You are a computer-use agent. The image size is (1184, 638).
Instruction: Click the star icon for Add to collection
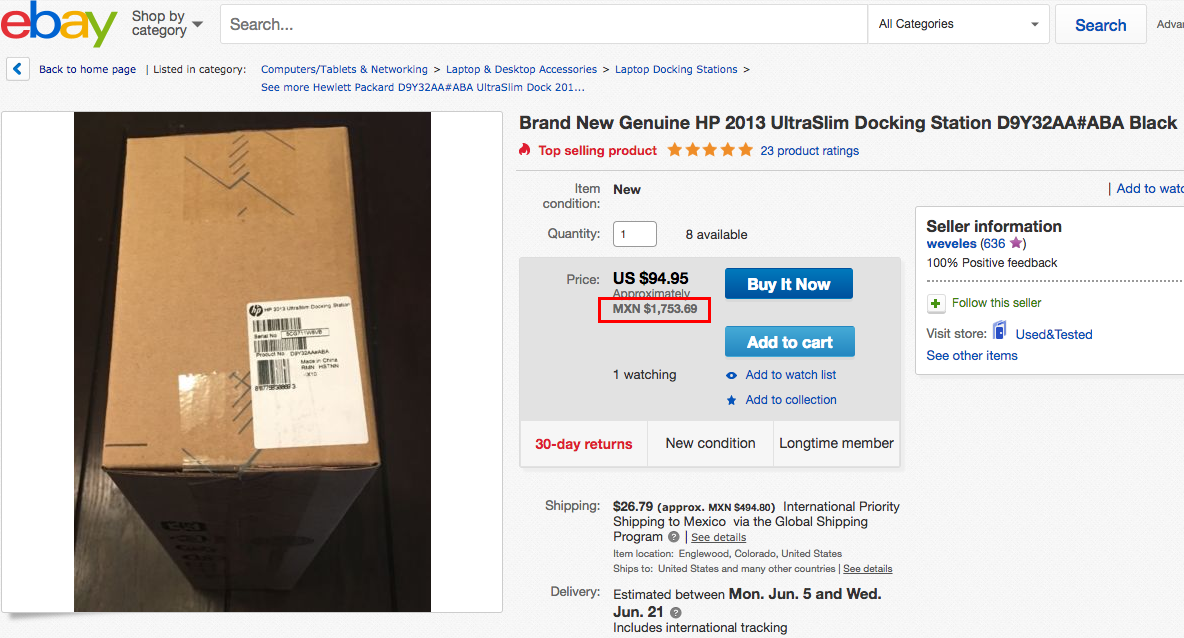[731, 400]
